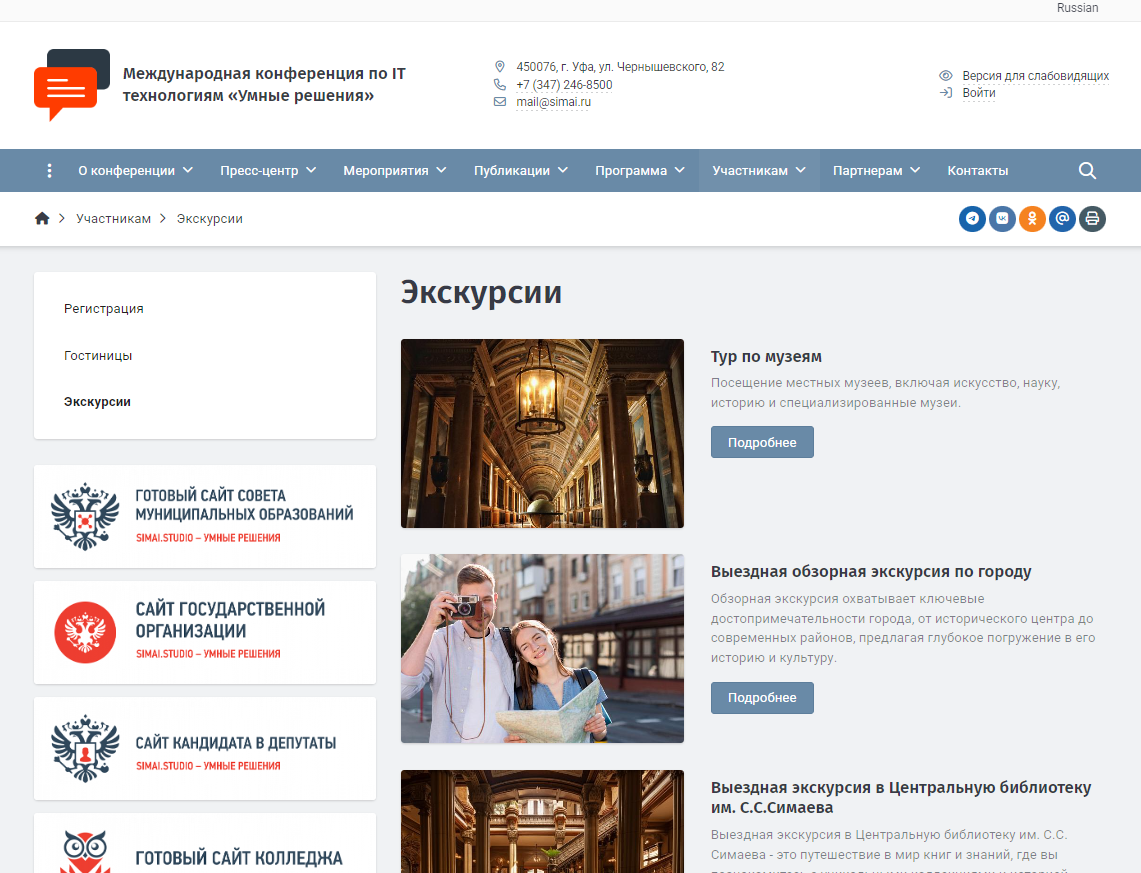Click «Подробнее» under Тур по музеям
Viewport: 1141px width, 873px height.
[x=762, y=442]
